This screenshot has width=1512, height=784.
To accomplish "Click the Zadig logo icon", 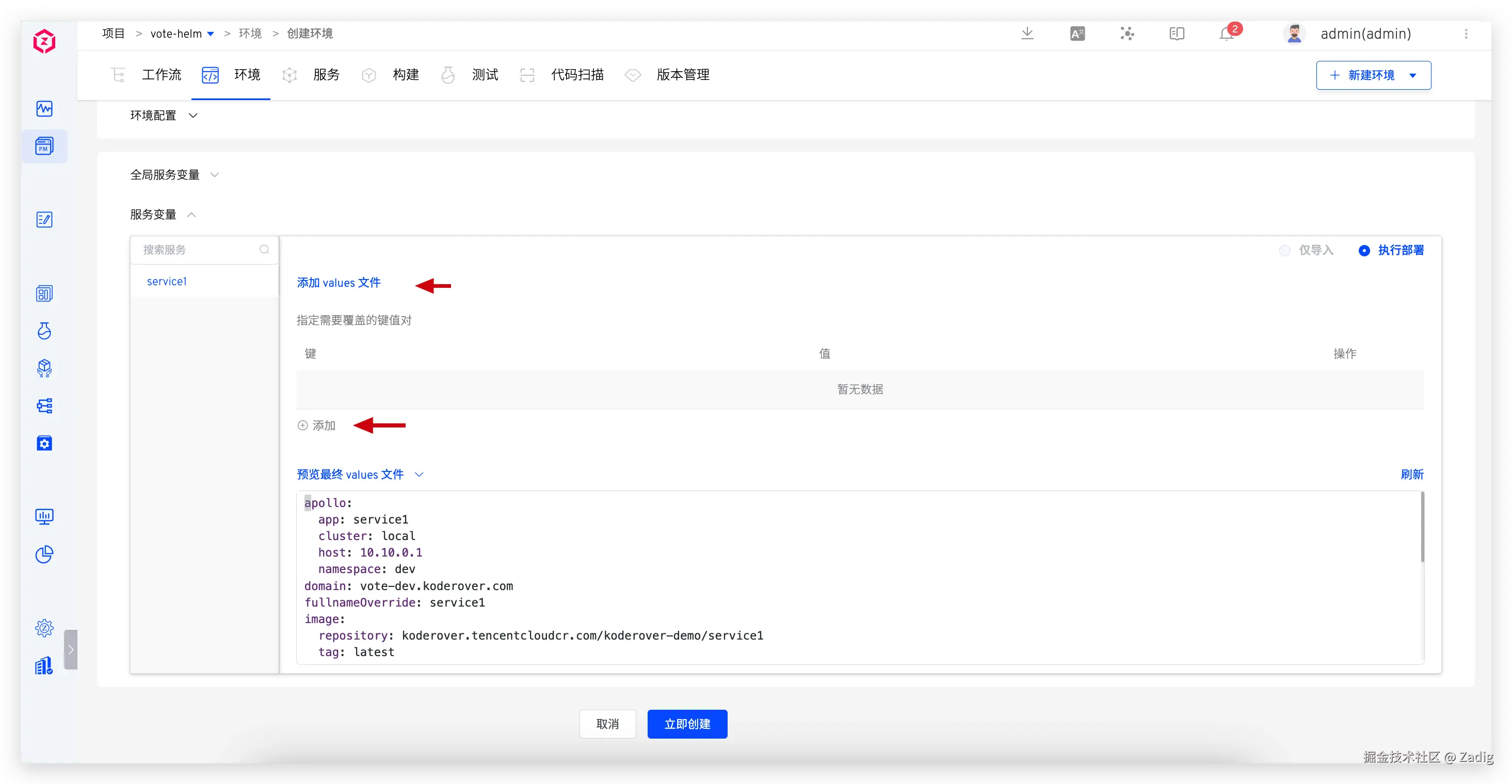I will pos(44,41).
